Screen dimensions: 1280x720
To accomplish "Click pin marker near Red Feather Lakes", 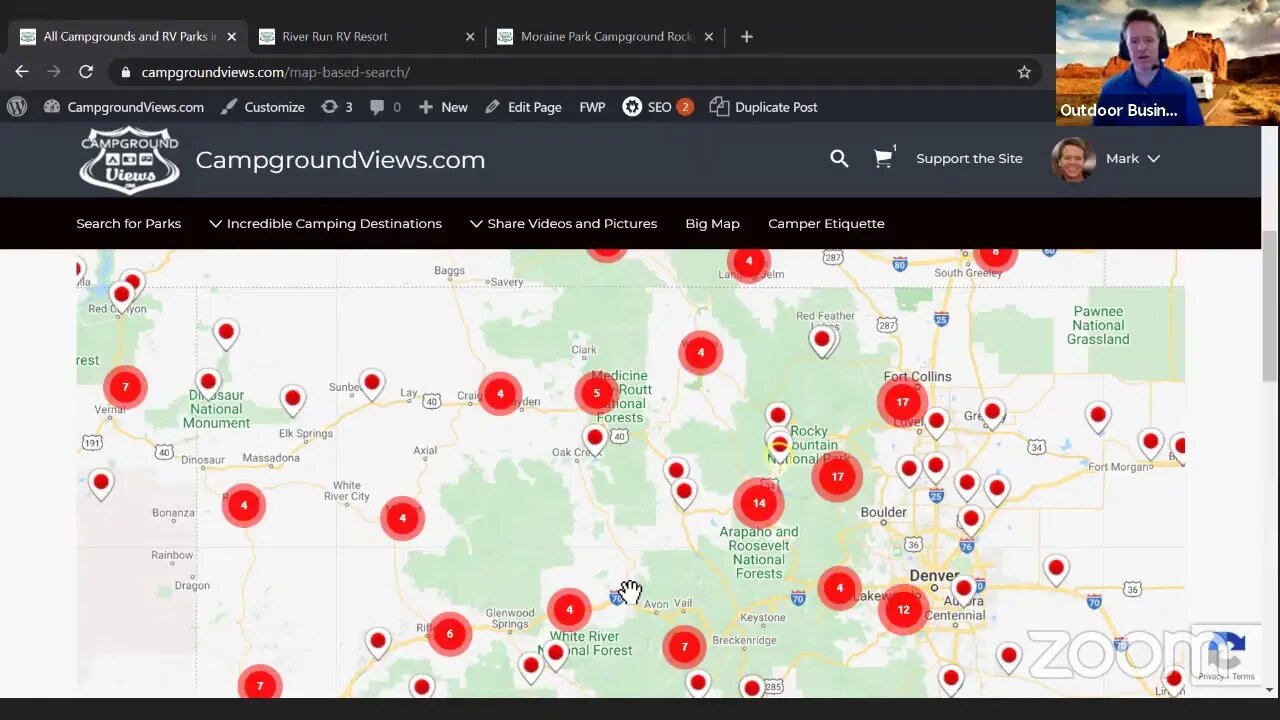I will tap(822, 341).
